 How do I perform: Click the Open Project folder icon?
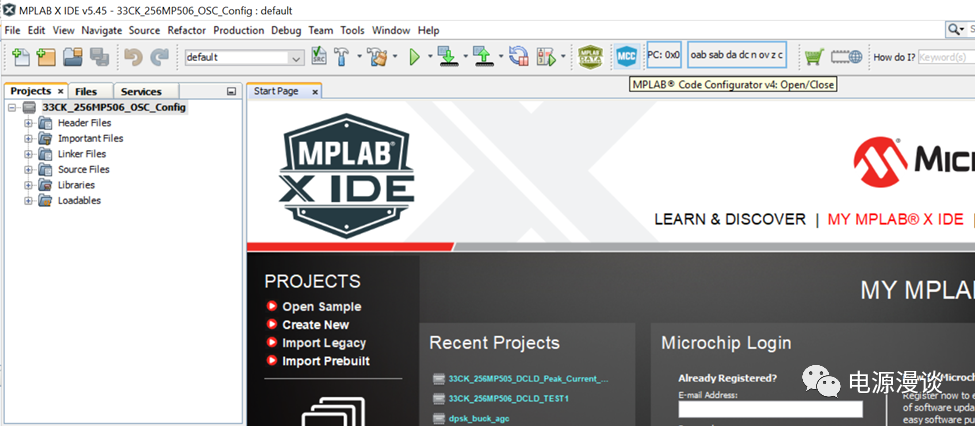[x=72, y=57]
